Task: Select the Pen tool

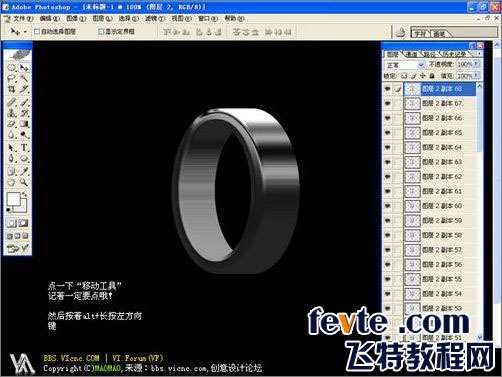Action: pyautogui.click(x=12, y=159)
